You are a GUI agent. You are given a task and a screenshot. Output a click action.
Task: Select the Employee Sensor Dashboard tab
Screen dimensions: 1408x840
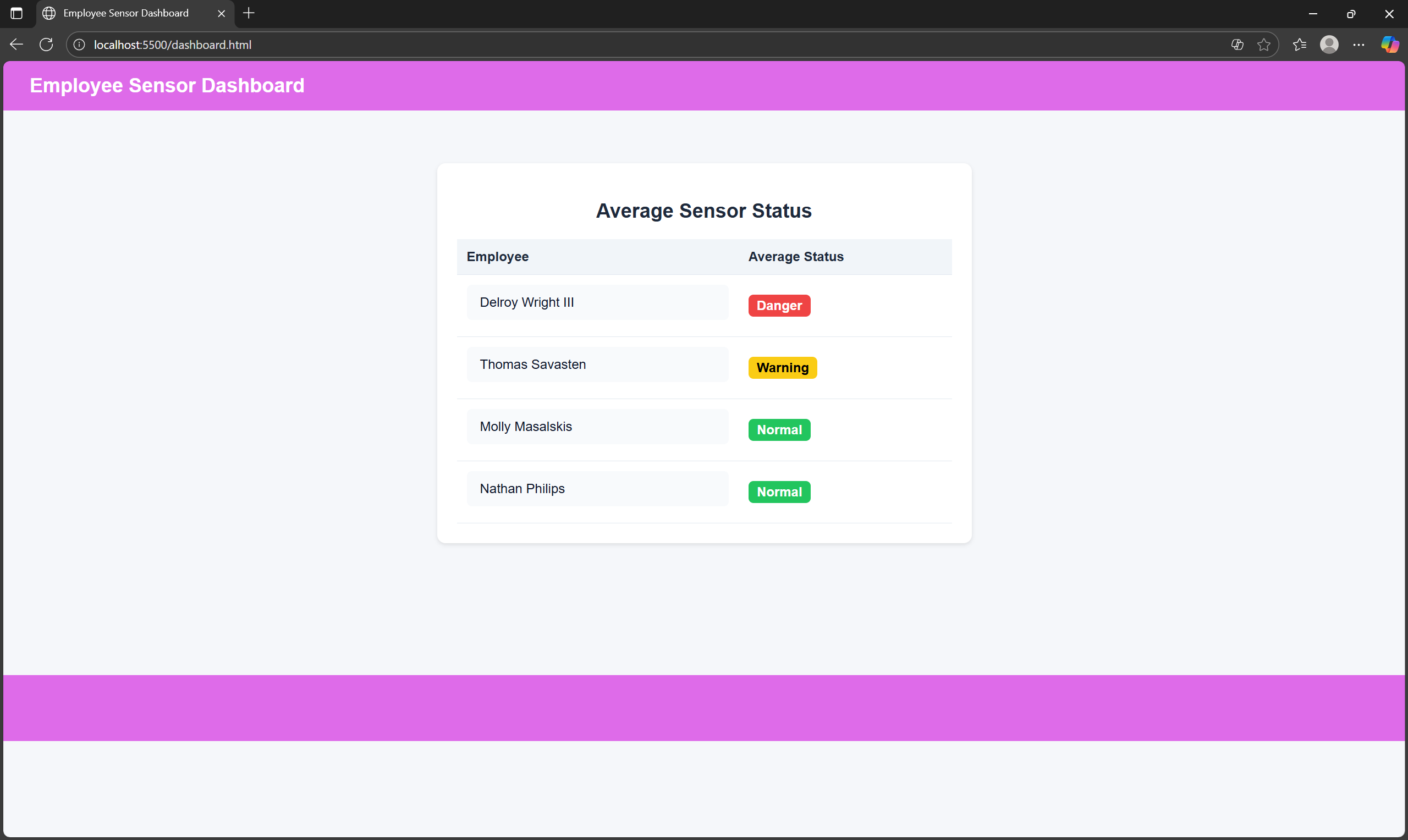click(x=126, y=13)
